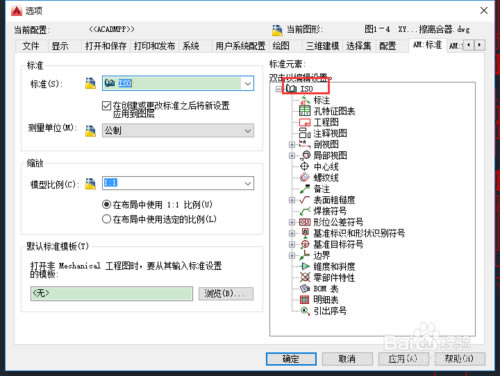This screenshot has width=500, height=376.
Task: Click the 边界 edge icon
Action: click(305, 255)
